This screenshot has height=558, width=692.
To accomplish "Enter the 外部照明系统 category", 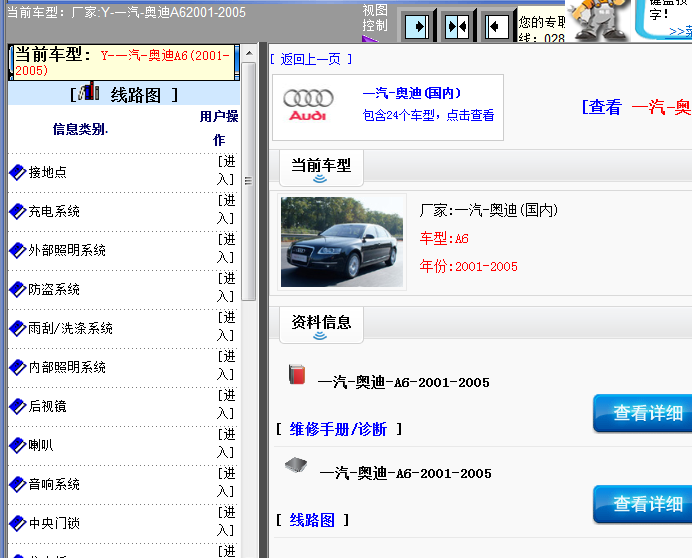I will tap(226, 248).
